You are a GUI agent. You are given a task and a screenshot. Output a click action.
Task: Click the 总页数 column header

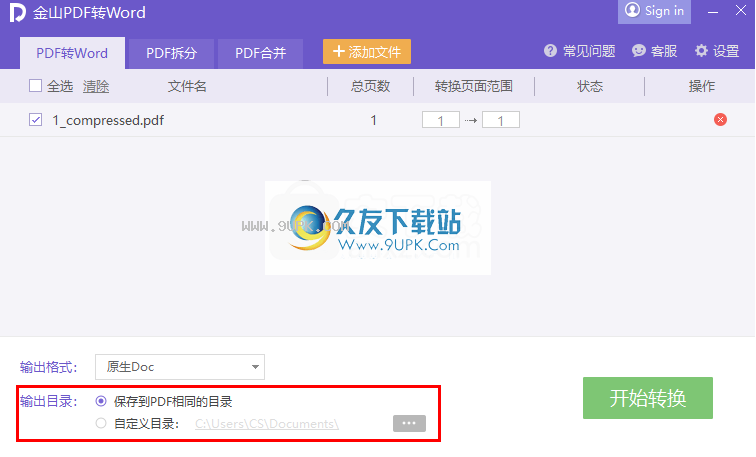tap(370, 86)
